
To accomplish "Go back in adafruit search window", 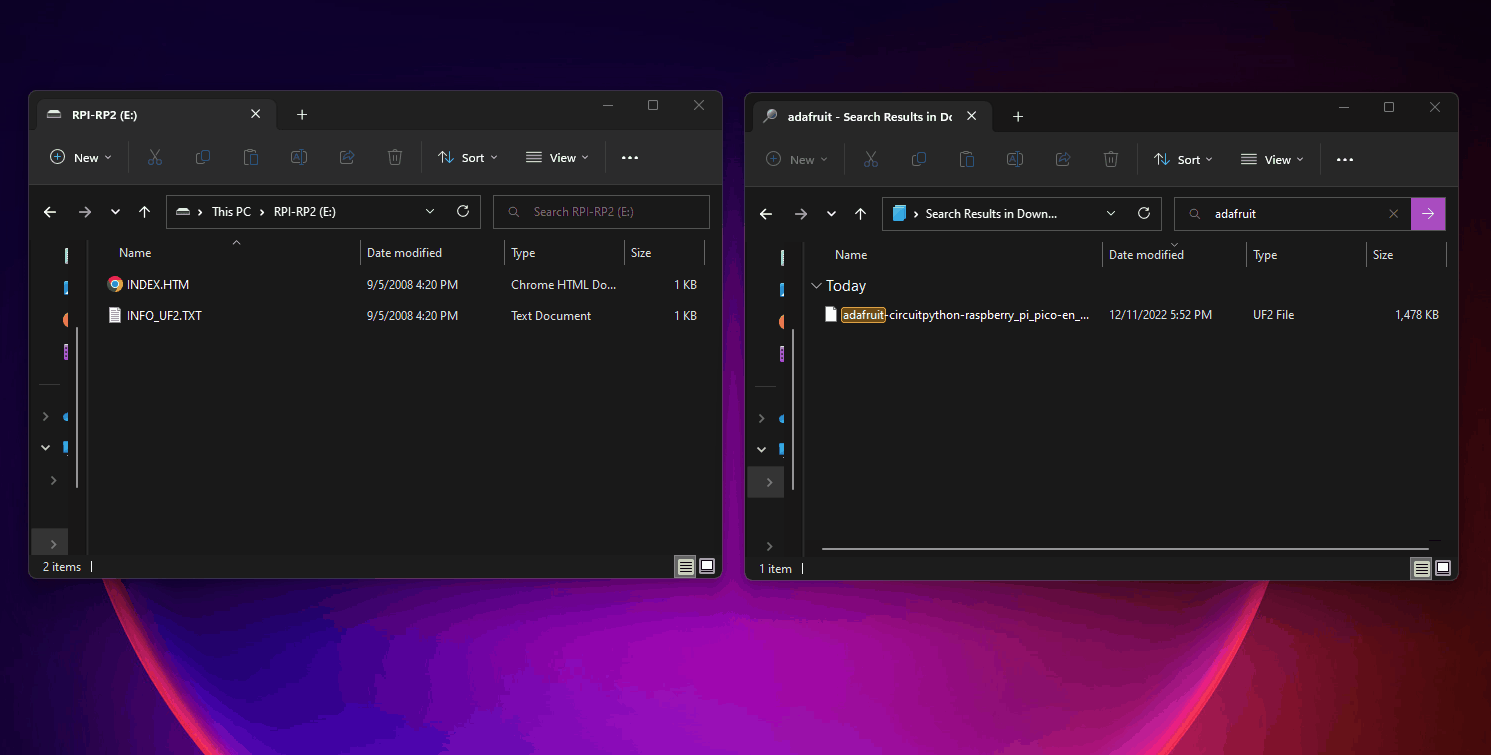I will pyautogui.click(x=766, y=214).
